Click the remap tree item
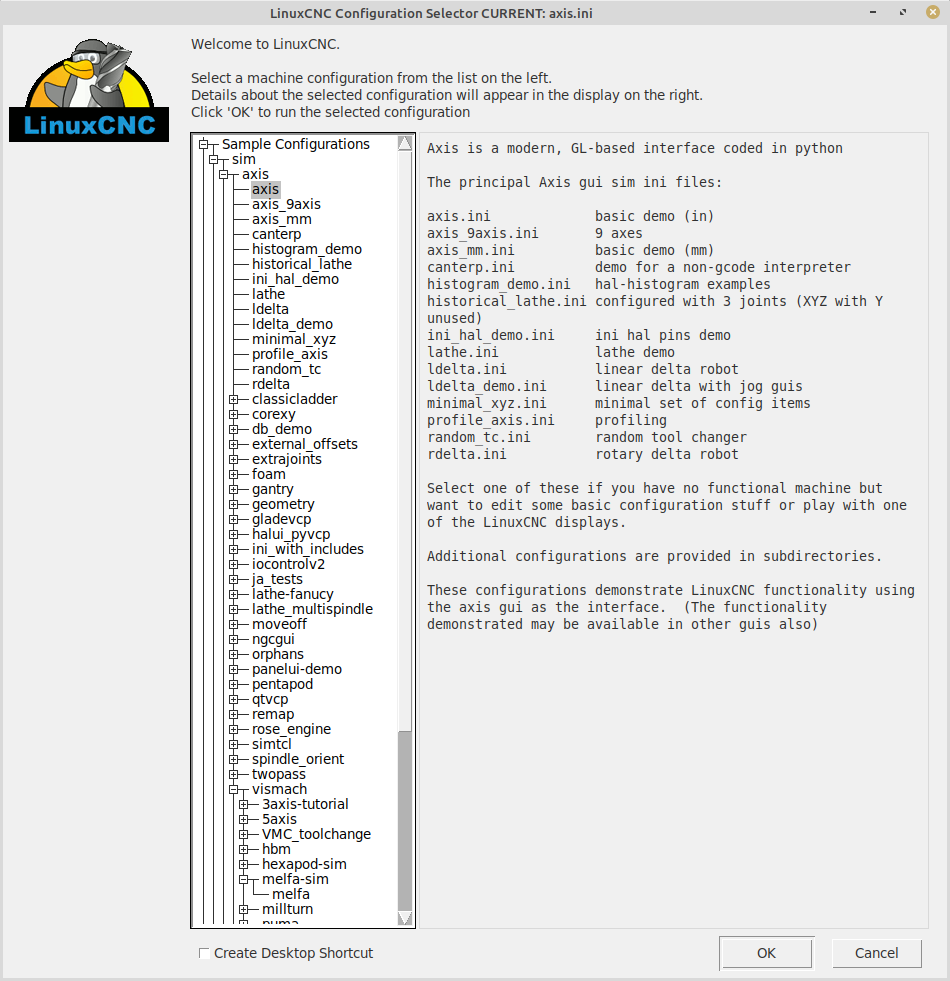The image size is (950, 981). coord(273,714)
